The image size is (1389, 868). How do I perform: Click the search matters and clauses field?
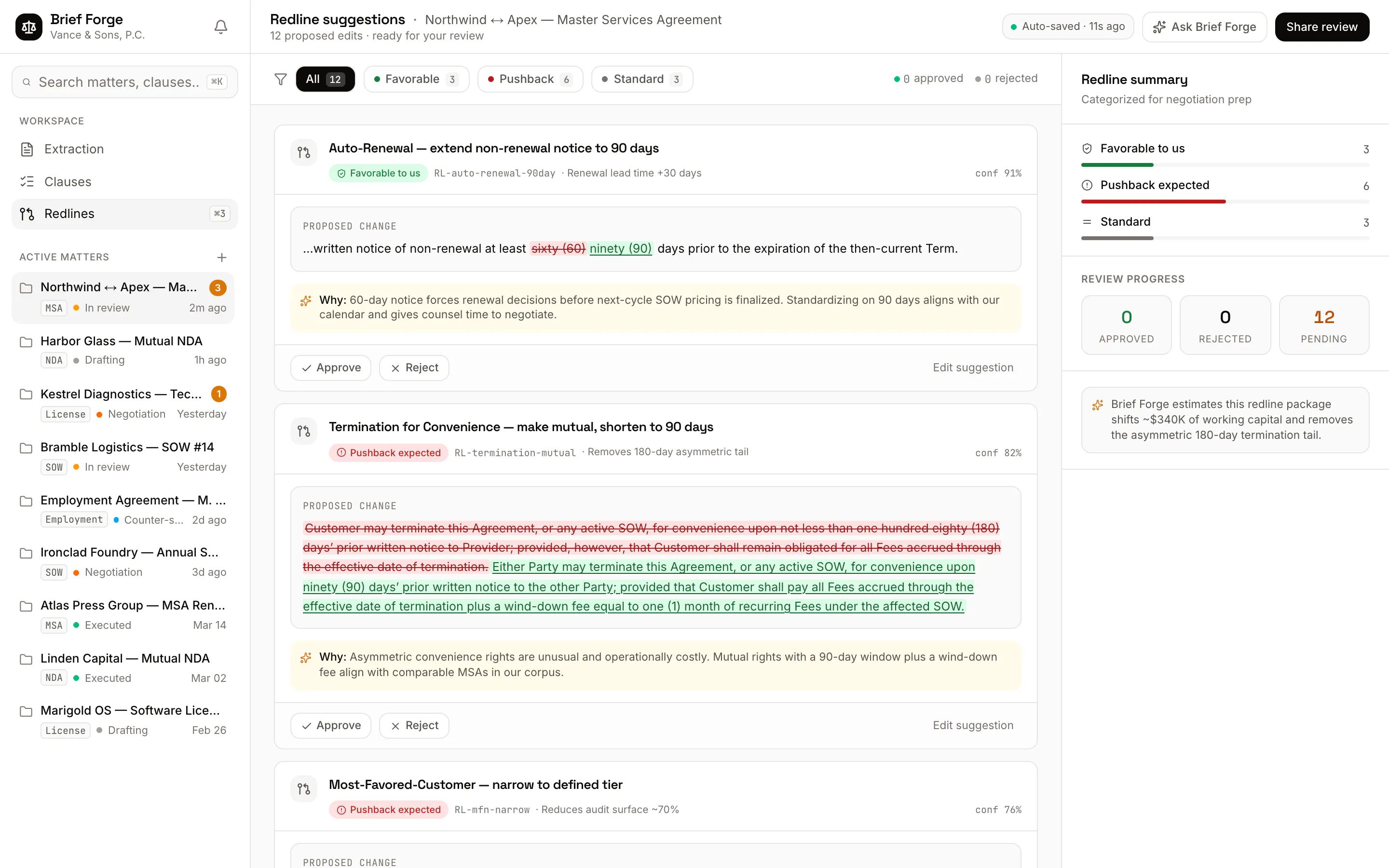pos(124,82)
